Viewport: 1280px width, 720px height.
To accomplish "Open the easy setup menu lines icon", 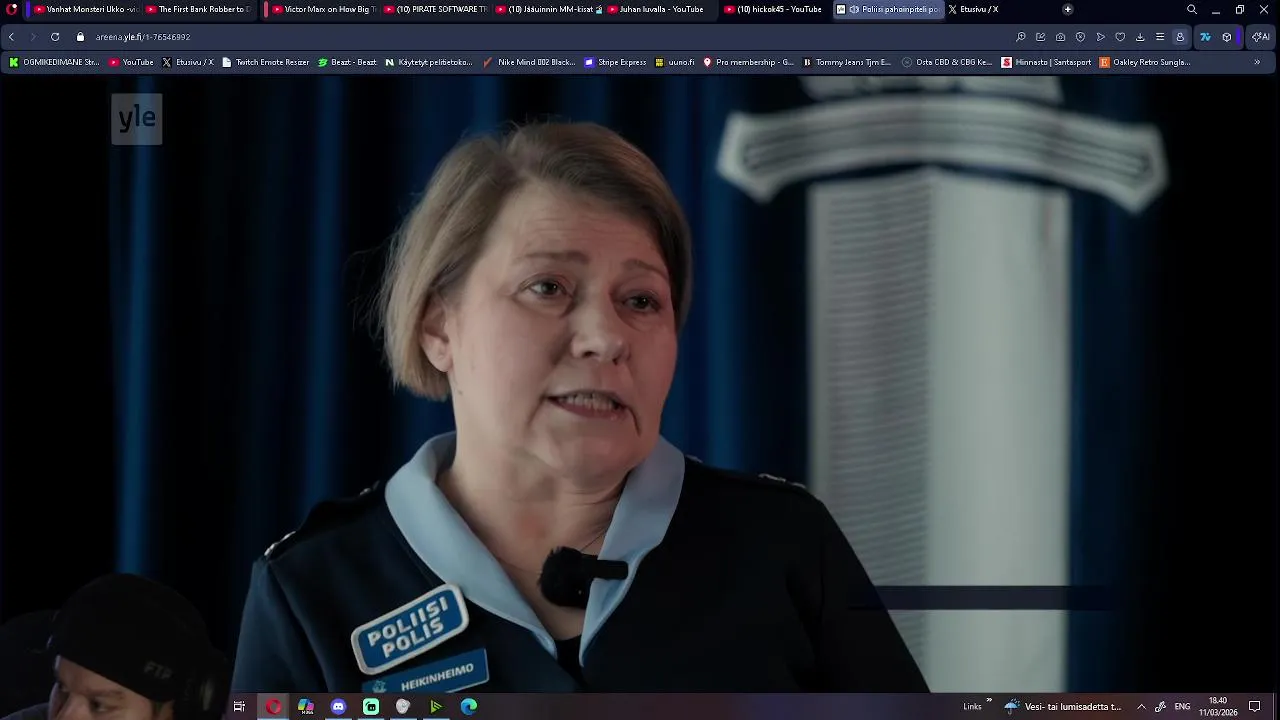I will (x=1160, y=37).
